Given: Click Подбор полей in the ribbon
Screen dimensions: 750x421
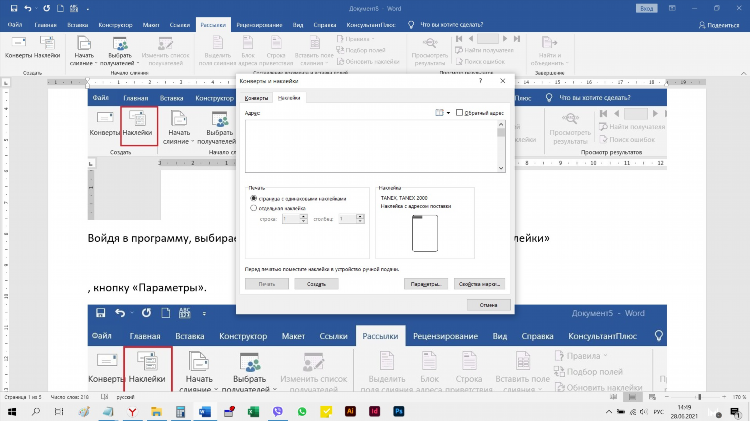Looking at the screenshot, I should pyautogui.click(x=361, y=50).
